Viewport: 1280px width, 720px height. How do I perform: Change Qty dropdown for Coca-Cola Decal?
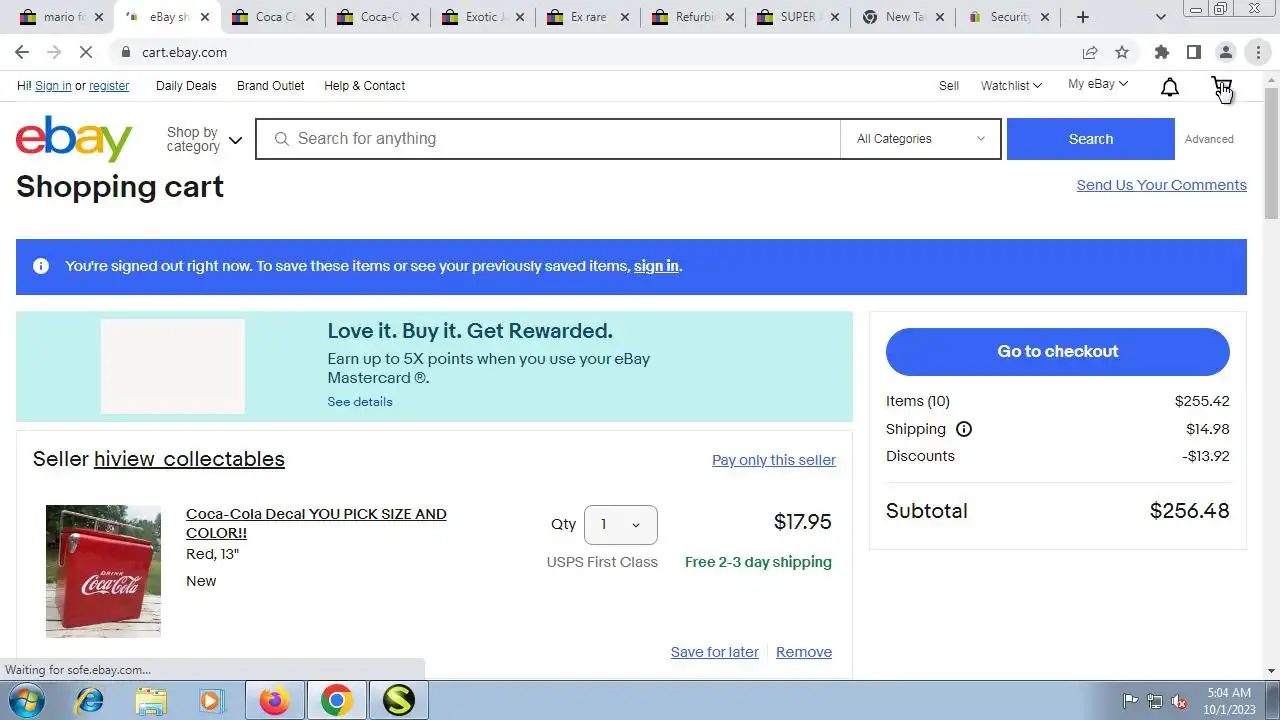point(620,525)
